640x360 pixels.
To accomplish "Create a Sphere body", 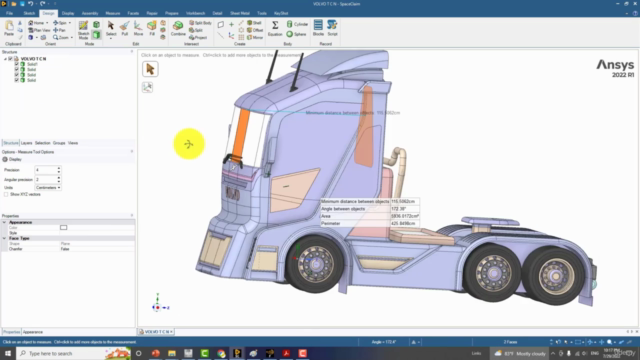I will (x=296, y=34).
